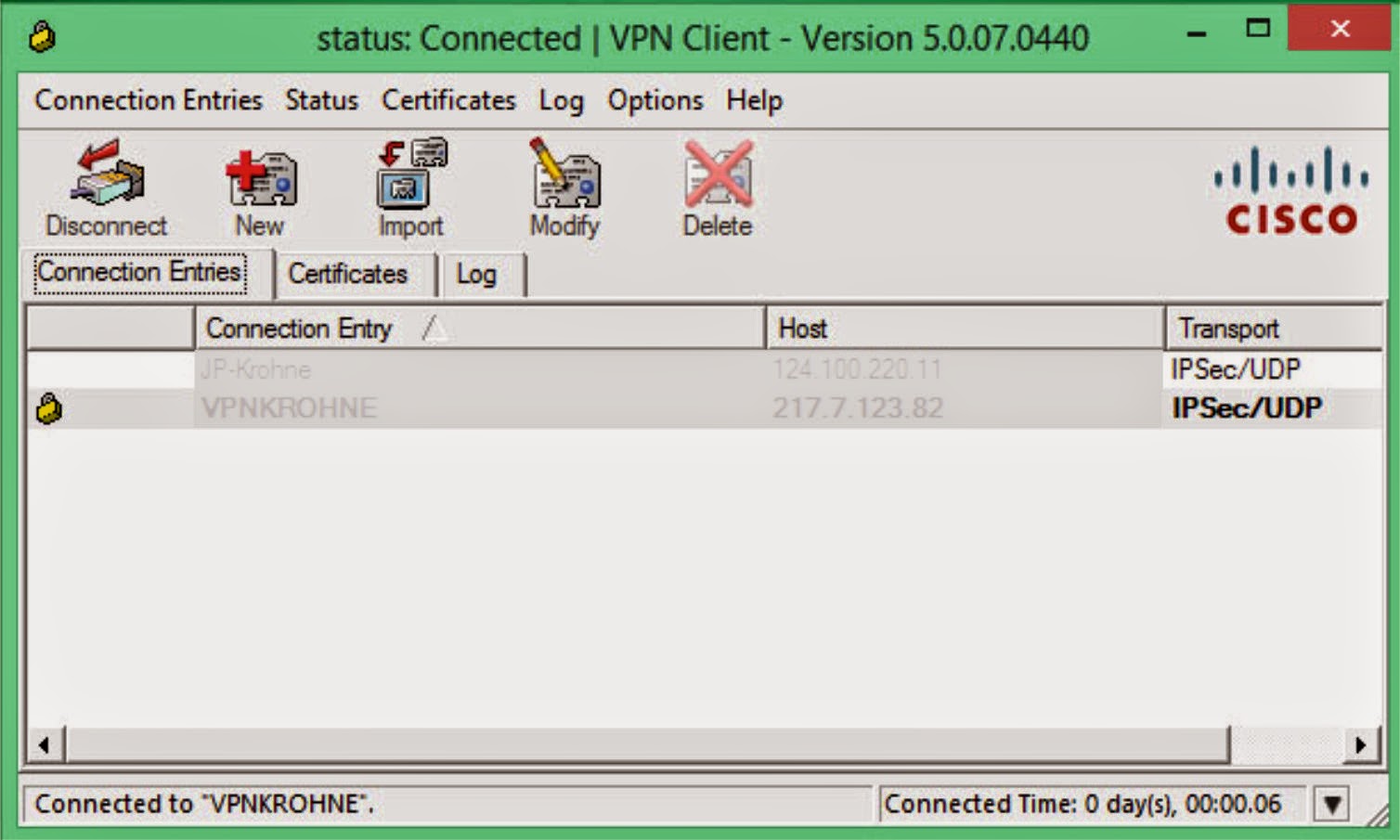This screenshot has height=840, width=1400.
Task: Select the VPNKROHNE connection entry
Action: tap(289, 408)
